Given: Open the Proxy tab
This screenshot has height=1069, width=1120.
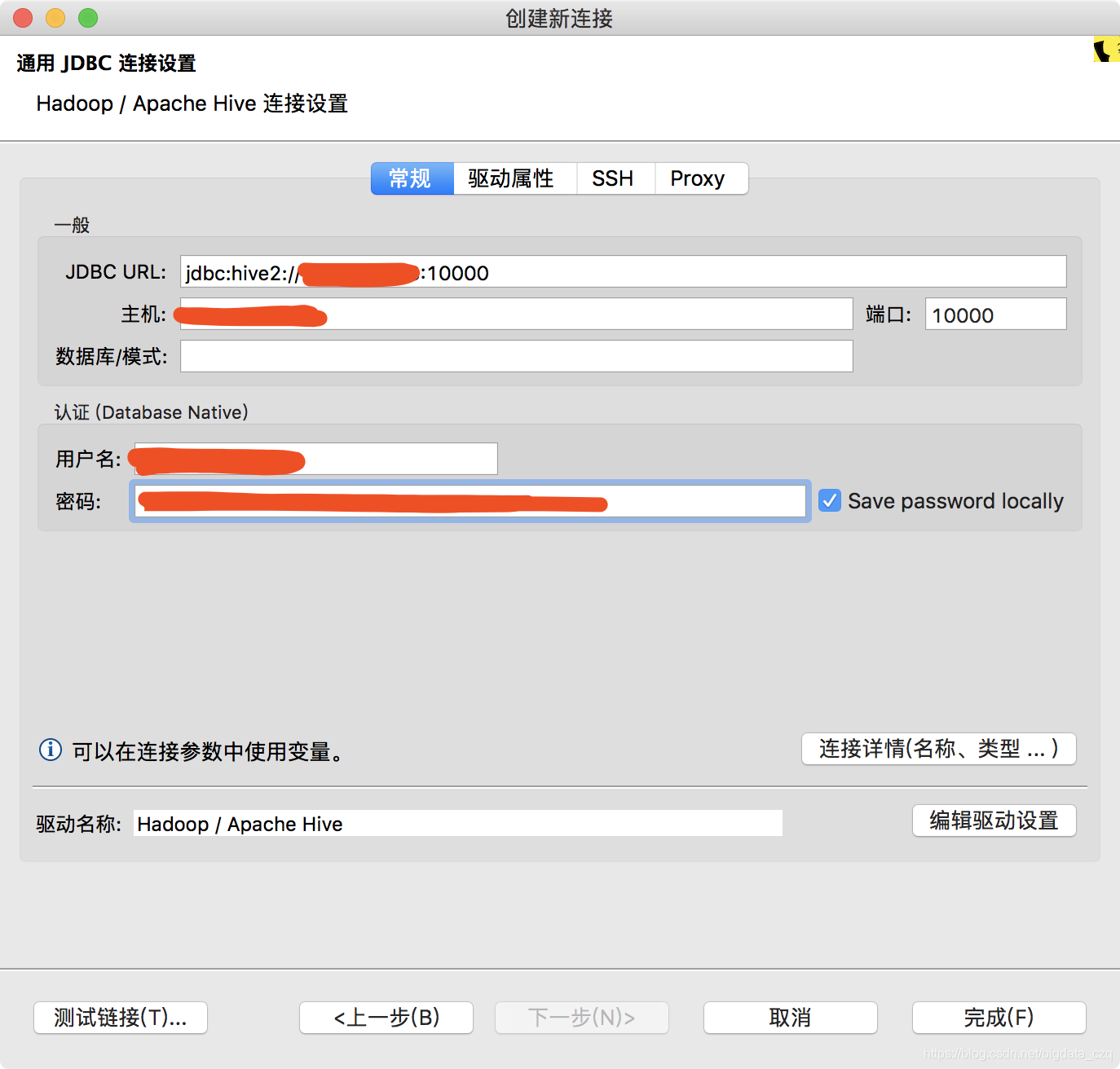Looking at the screenshot, I should pos(701,178).
